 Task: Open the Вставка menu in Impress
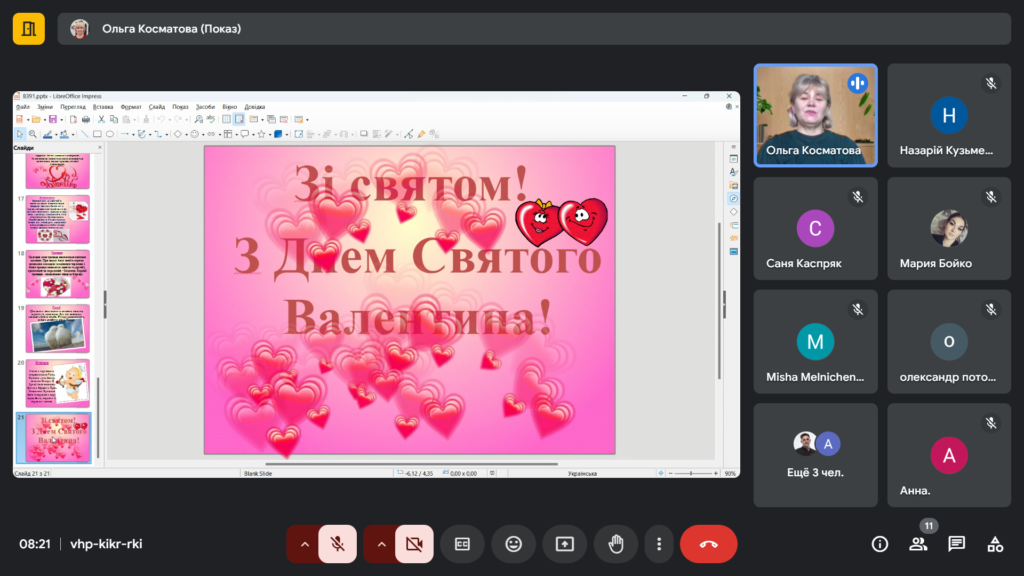[x=103, y=106]
